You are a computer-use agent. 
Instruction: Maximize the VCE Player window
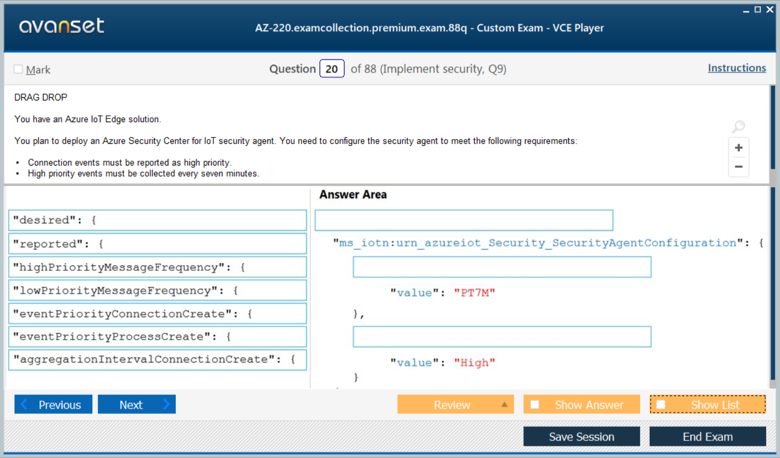758,9
